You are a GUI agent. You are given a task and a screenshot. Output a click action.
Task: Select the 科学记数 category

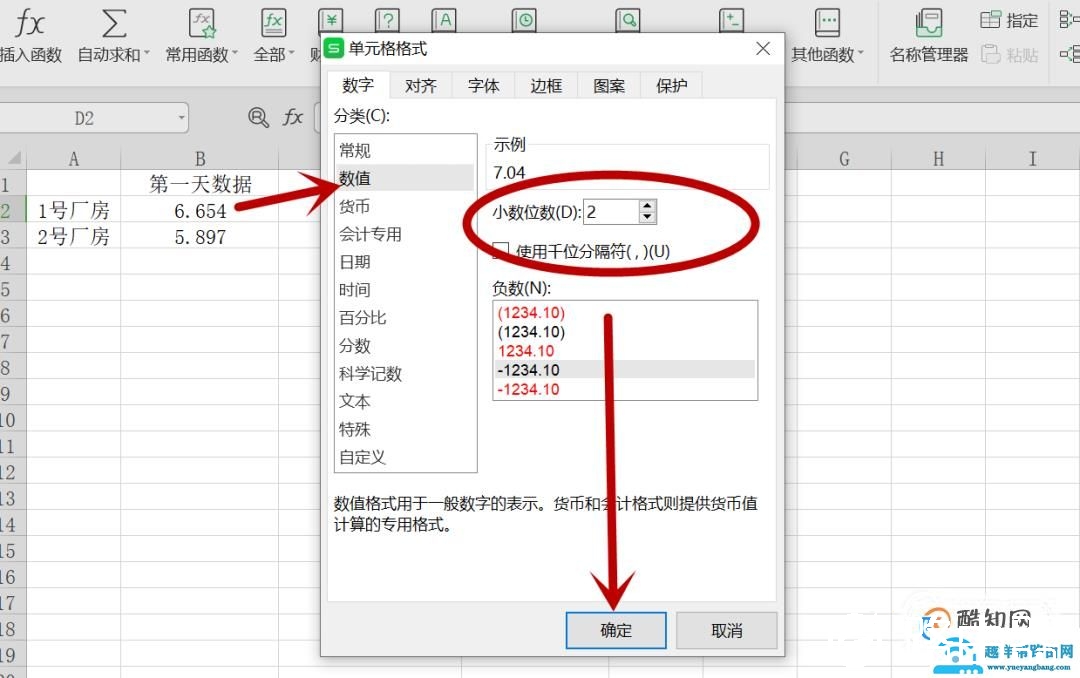(x=405, y=373)
